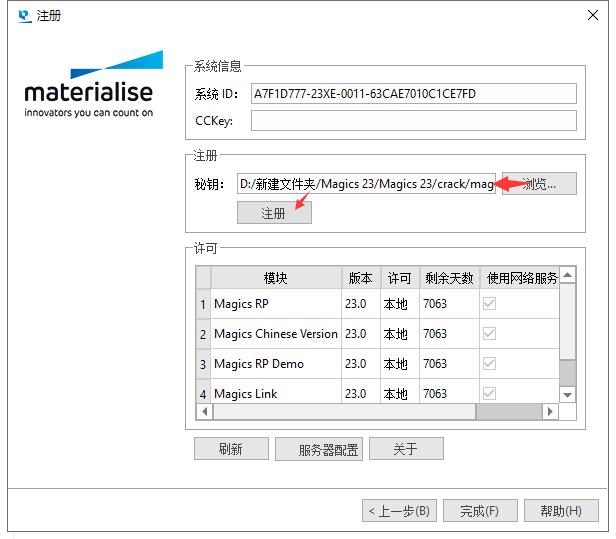Select the Magics Link module cell

[x=276, y=392]
